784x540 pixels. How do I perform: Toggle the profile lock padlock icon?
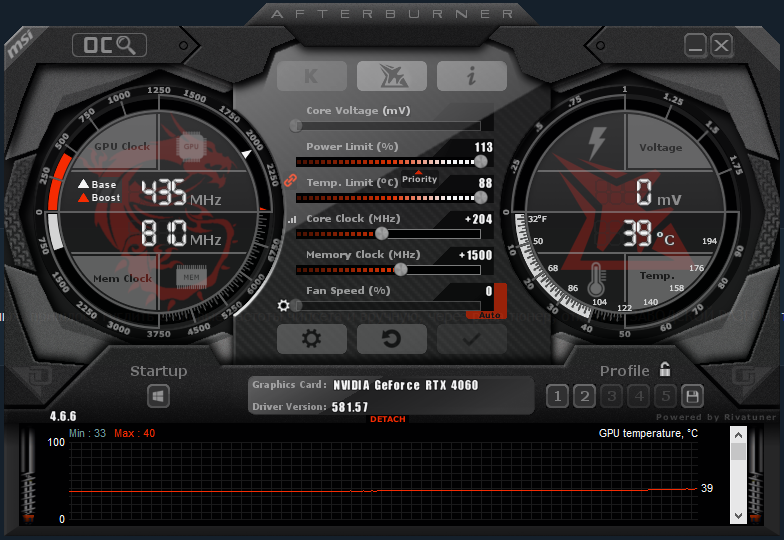click(664, 369)
